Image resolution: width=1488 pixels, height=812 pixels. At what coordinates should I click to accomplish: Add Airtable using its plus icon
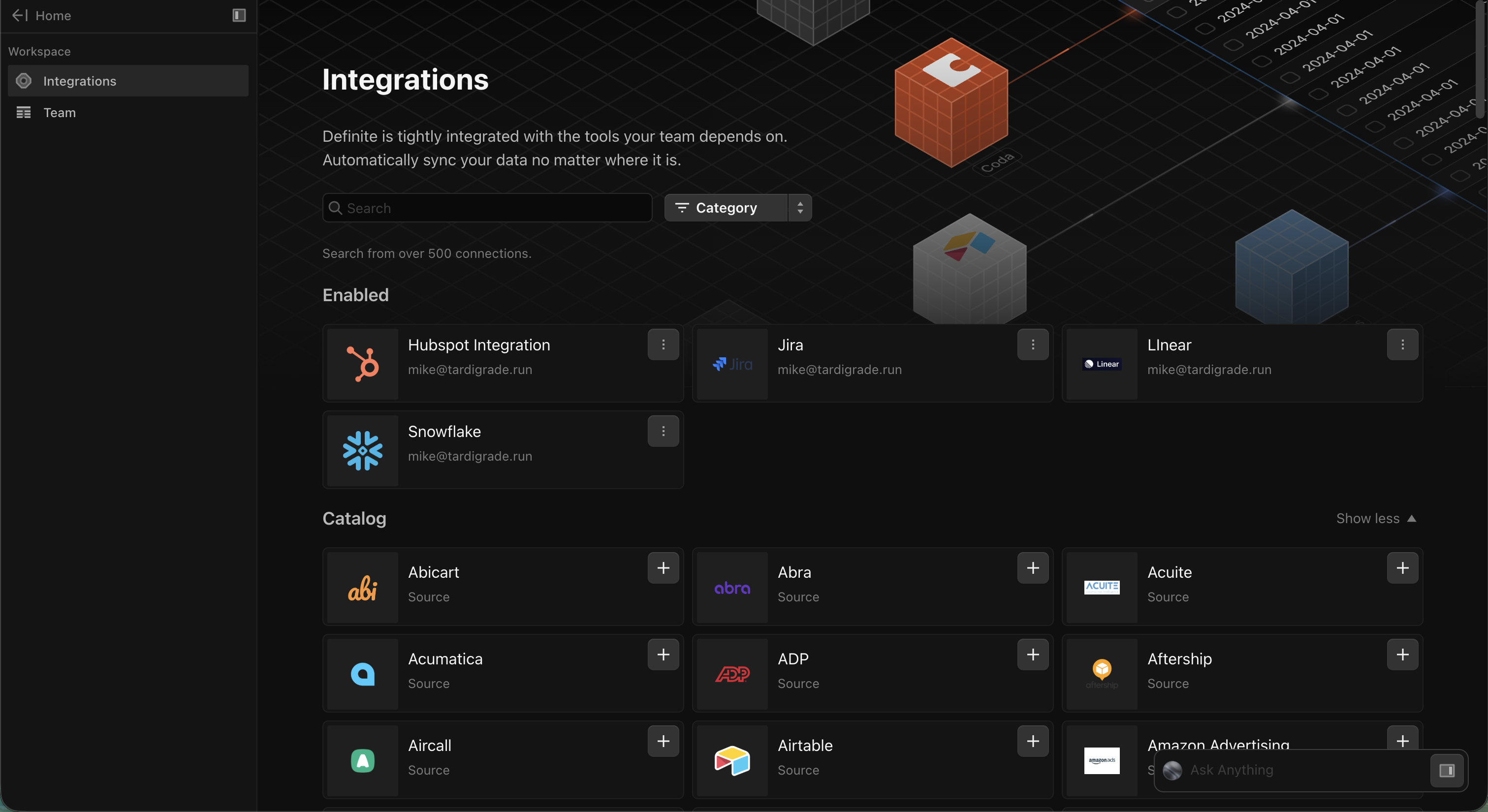1033,742
